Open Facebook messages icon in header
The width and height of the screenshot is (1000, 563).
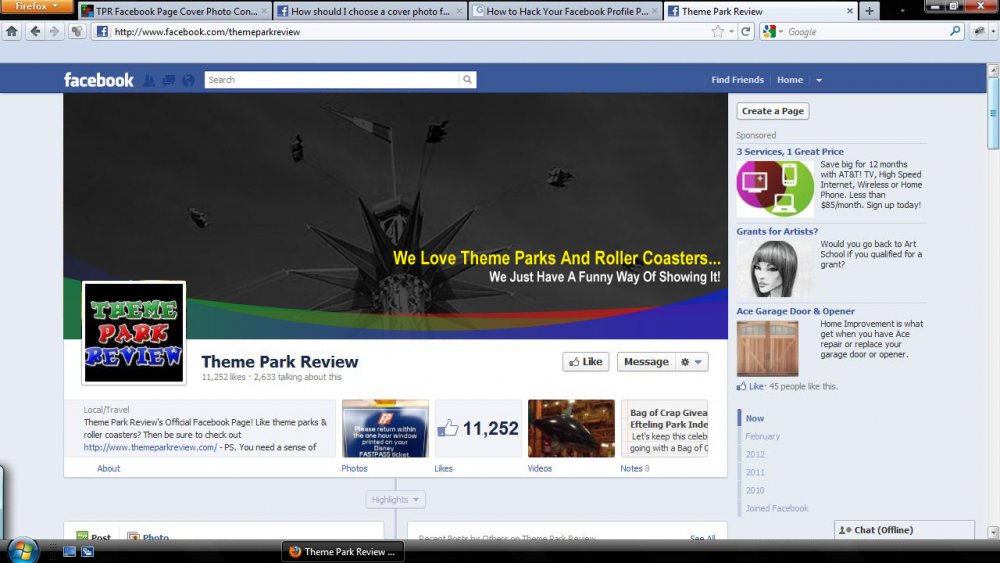(x=168, y=80)
